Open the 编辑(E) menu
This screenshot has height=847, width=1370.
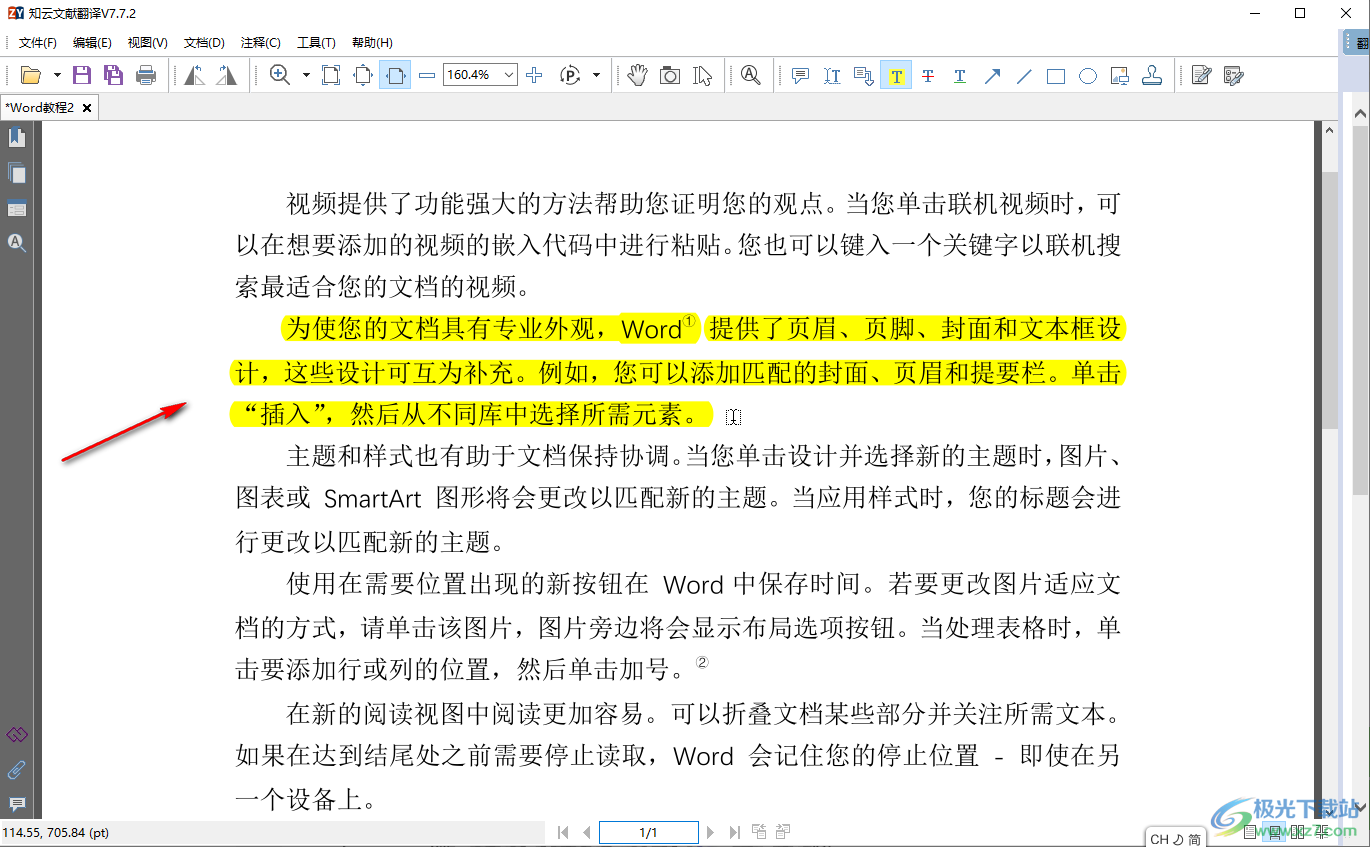tap(92, 42)
